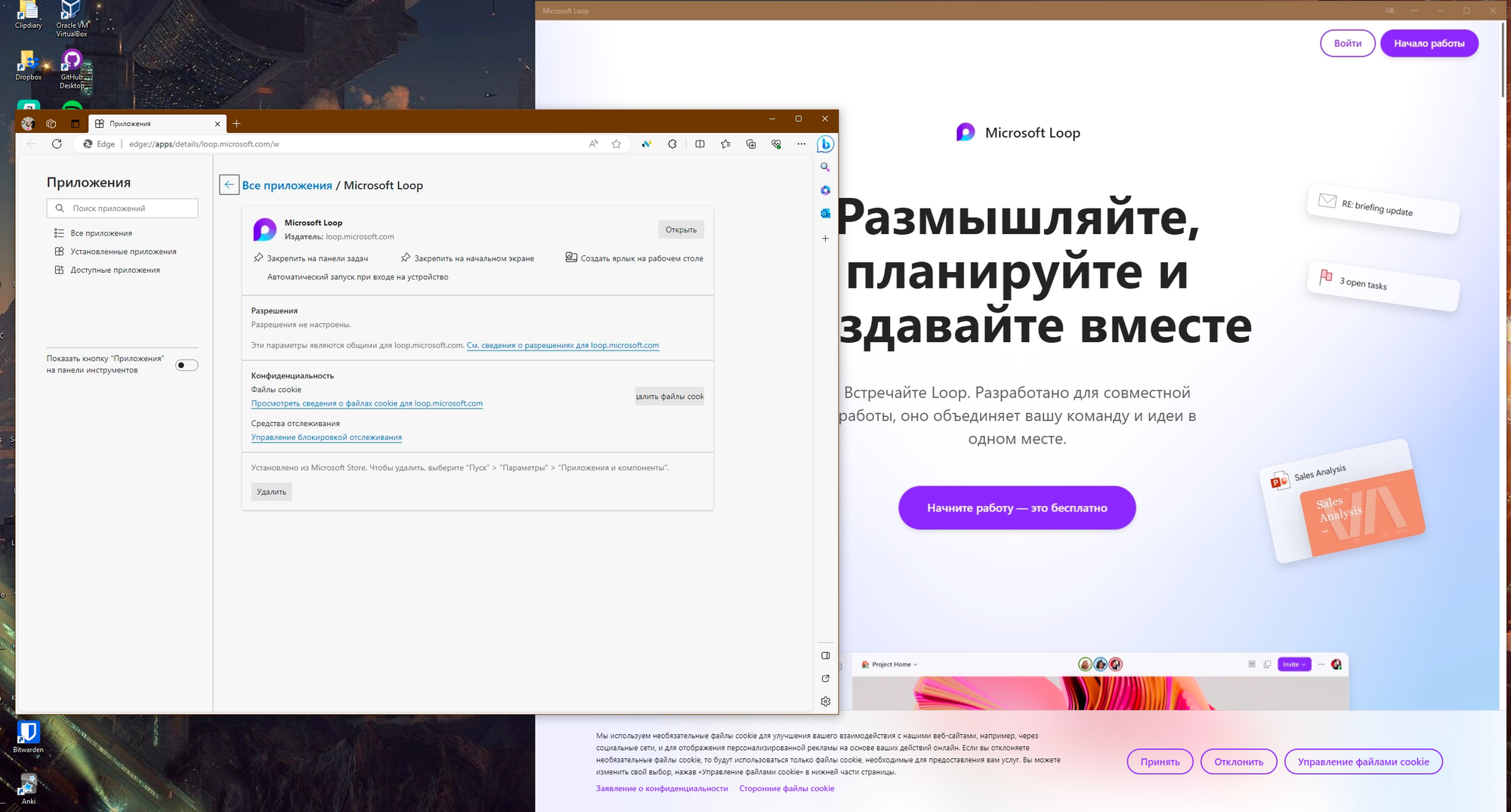
Task: Open См. сведения о разрешениях link
Action: [x=563, y=345]
